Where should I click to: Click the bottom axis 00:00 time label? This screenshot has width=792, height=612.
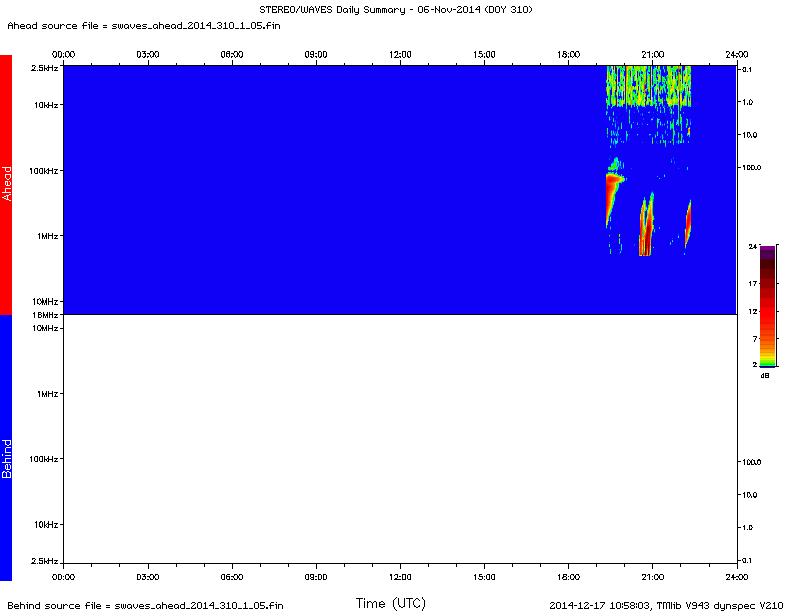tap(63, 577)
